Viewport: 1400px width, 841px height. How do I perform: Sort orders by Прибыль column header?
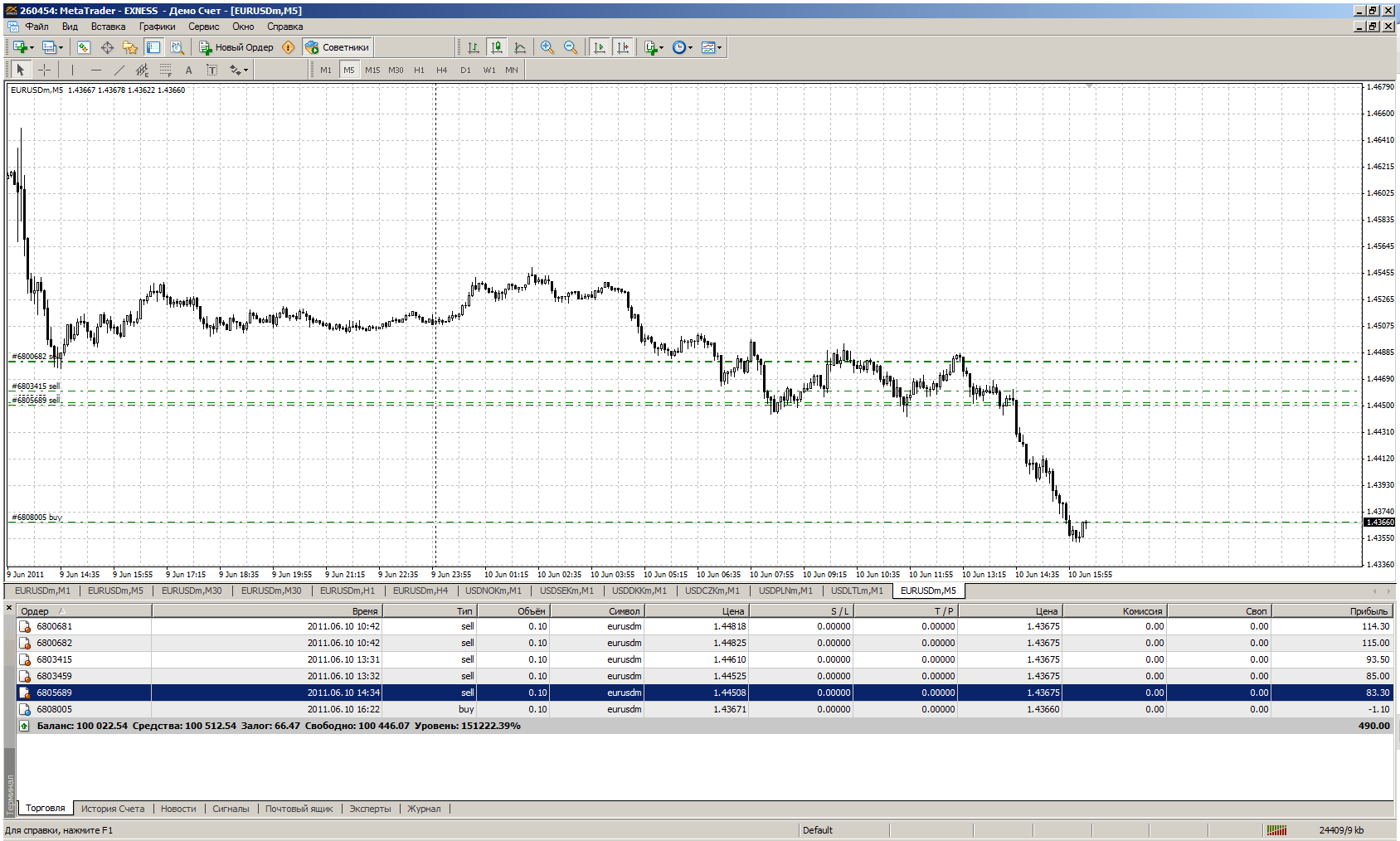[x=1332, y=611]
